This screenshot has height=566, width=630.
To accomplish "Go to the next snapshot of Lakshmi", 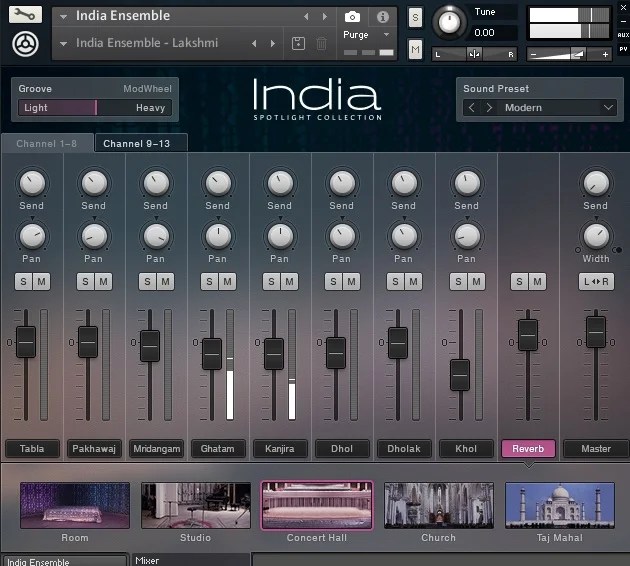I will (x=273, y=43).
